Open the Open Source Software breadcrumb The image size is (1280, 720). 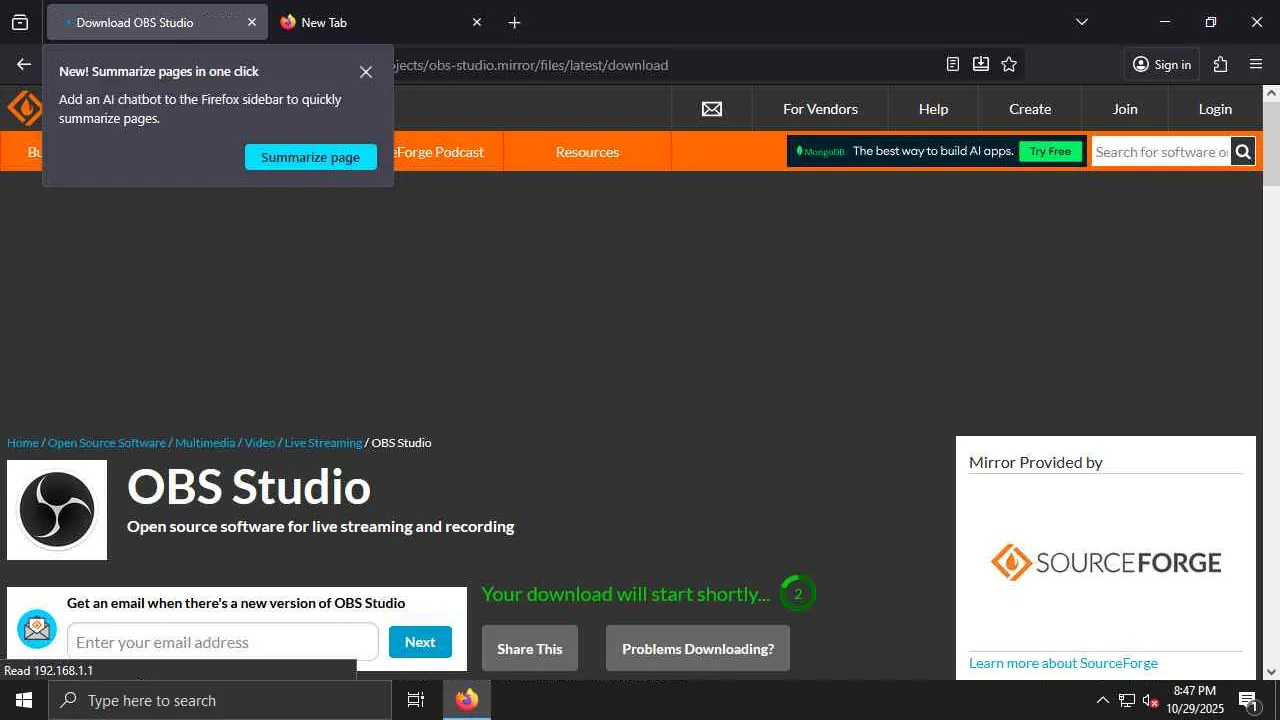107,443
